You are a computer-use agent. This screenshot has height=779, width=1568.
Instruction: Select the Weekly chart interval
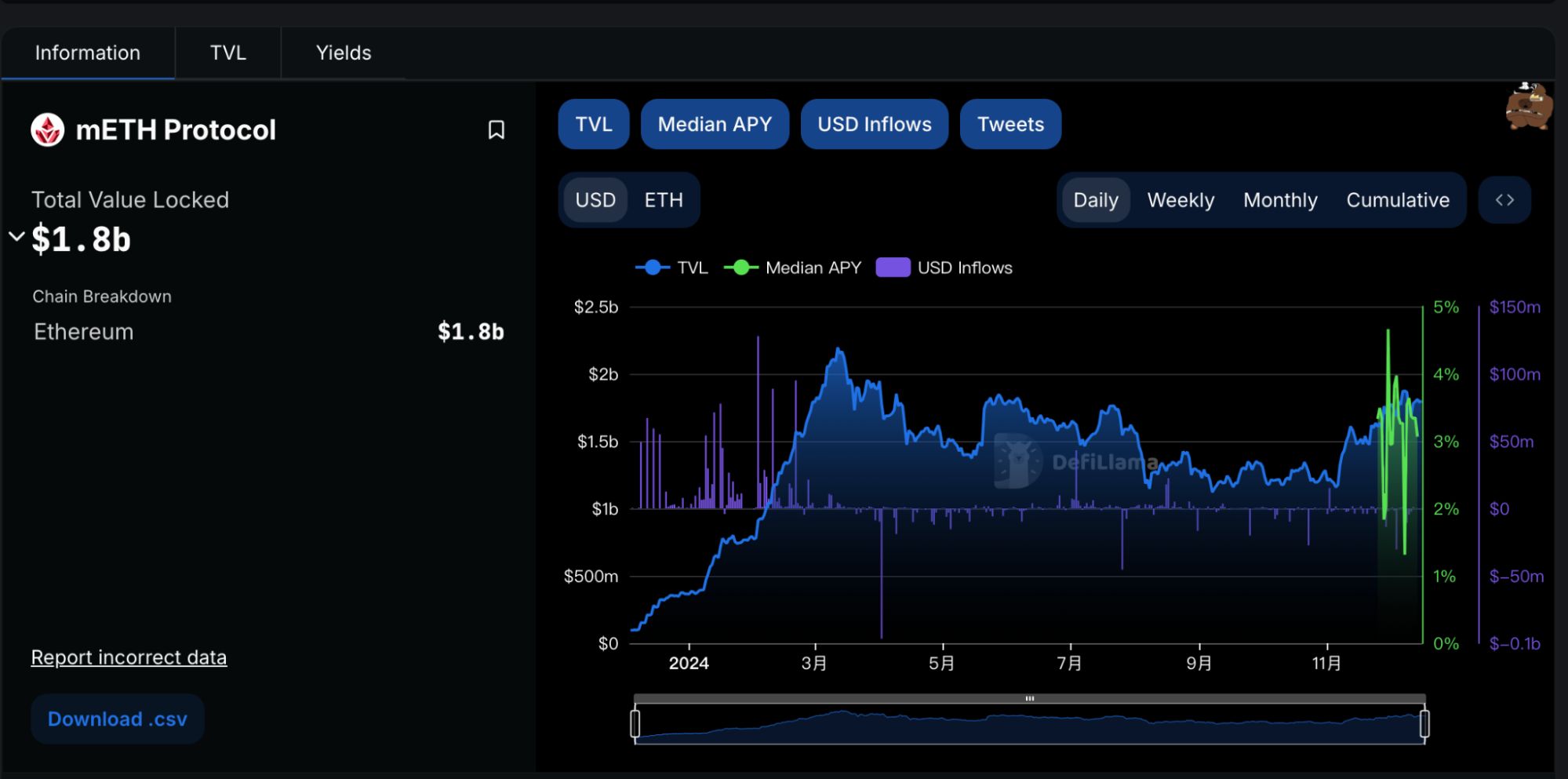(1180, 201)
